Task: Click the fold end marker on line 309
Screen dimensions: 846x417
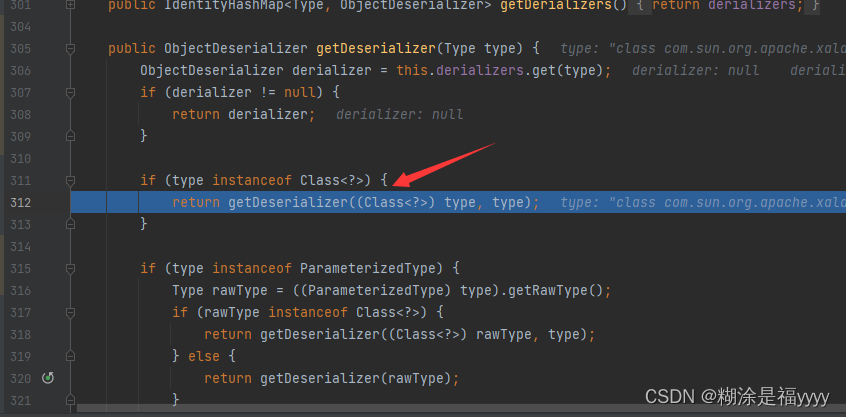Action: tap(71, 136)
